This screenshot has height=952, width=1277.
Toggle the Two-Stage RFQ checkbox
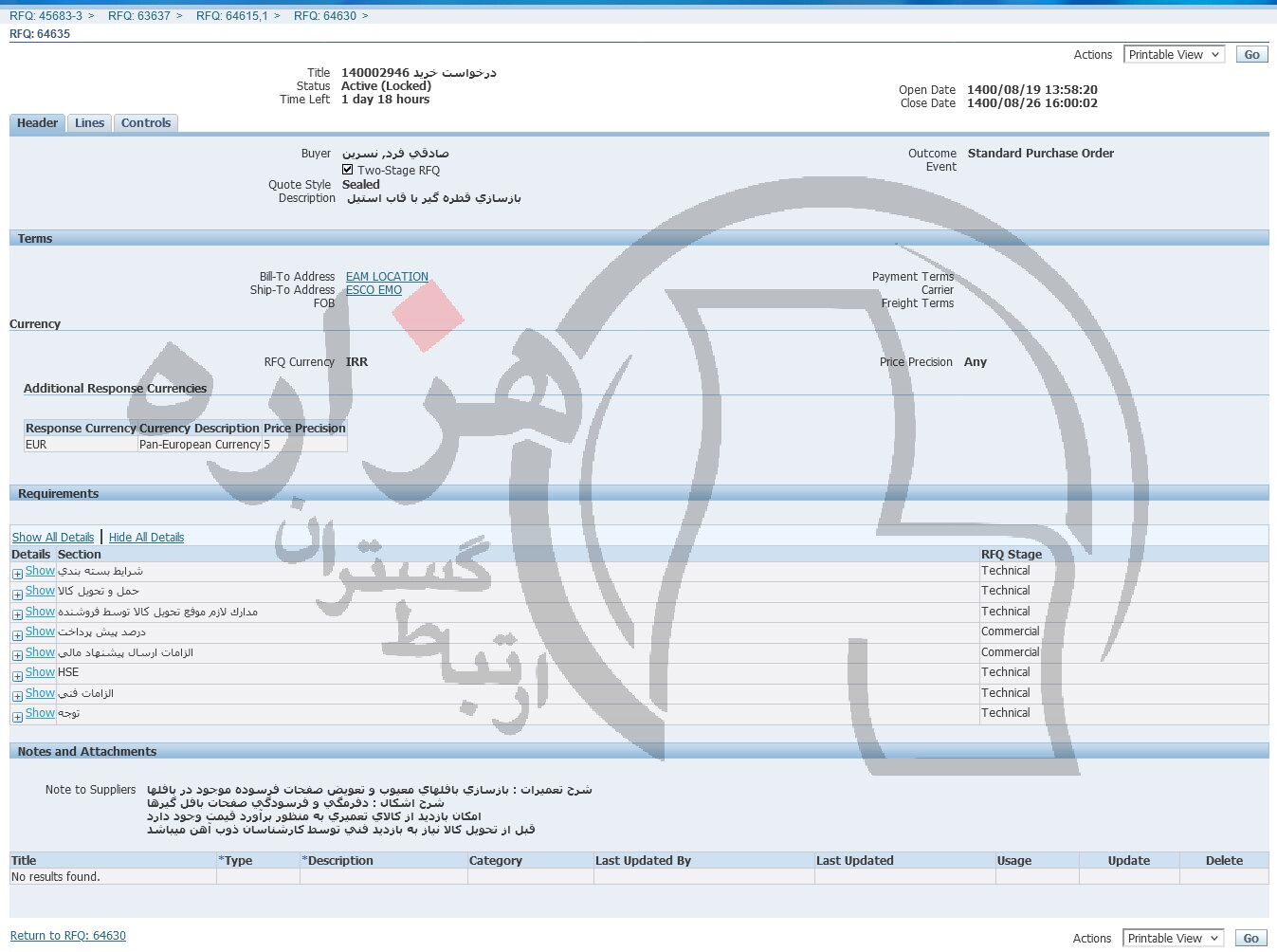click(x=348, y=170)
